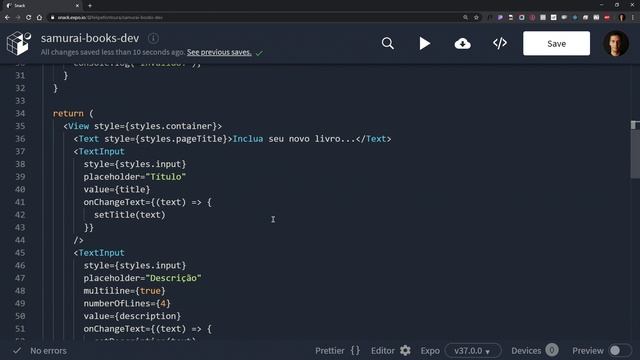Click numberOfLines={4} on line 49
The width and height of the screenshot is (640, 360).
(x=127, y=303)
